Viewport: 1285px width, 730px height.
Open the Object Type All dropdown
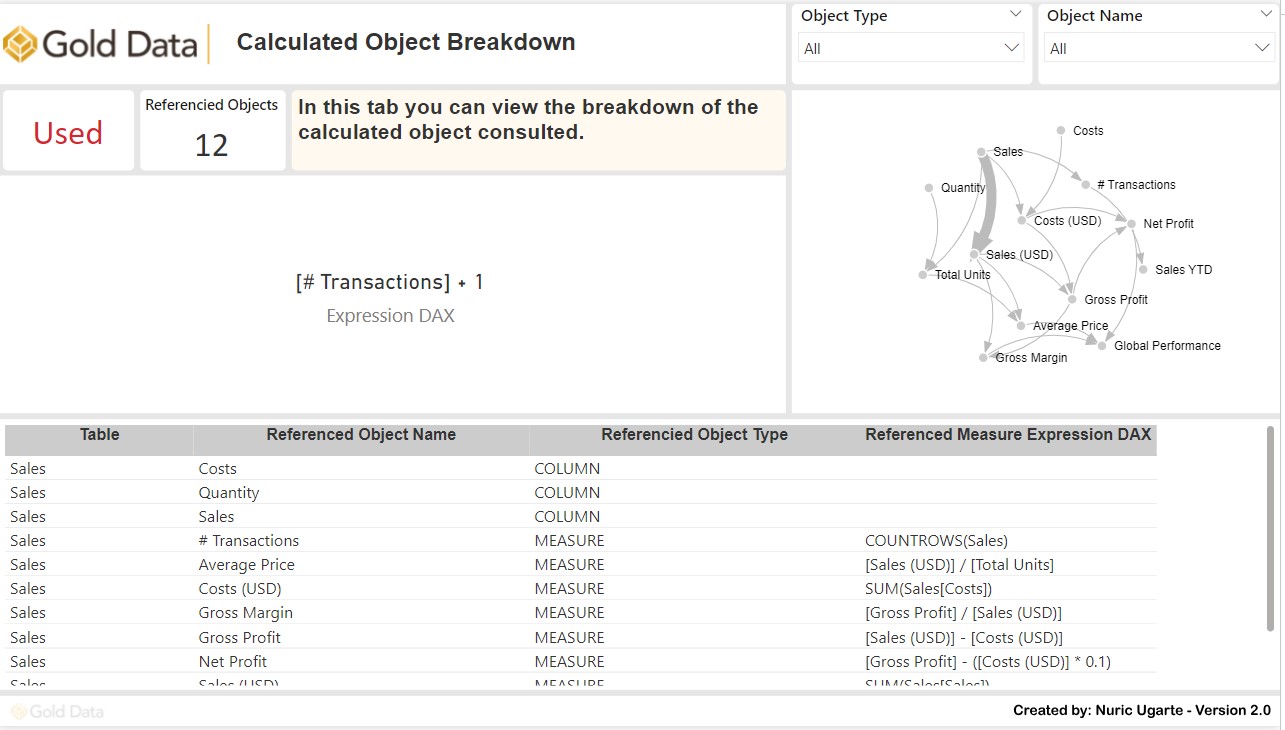[911, 48]
